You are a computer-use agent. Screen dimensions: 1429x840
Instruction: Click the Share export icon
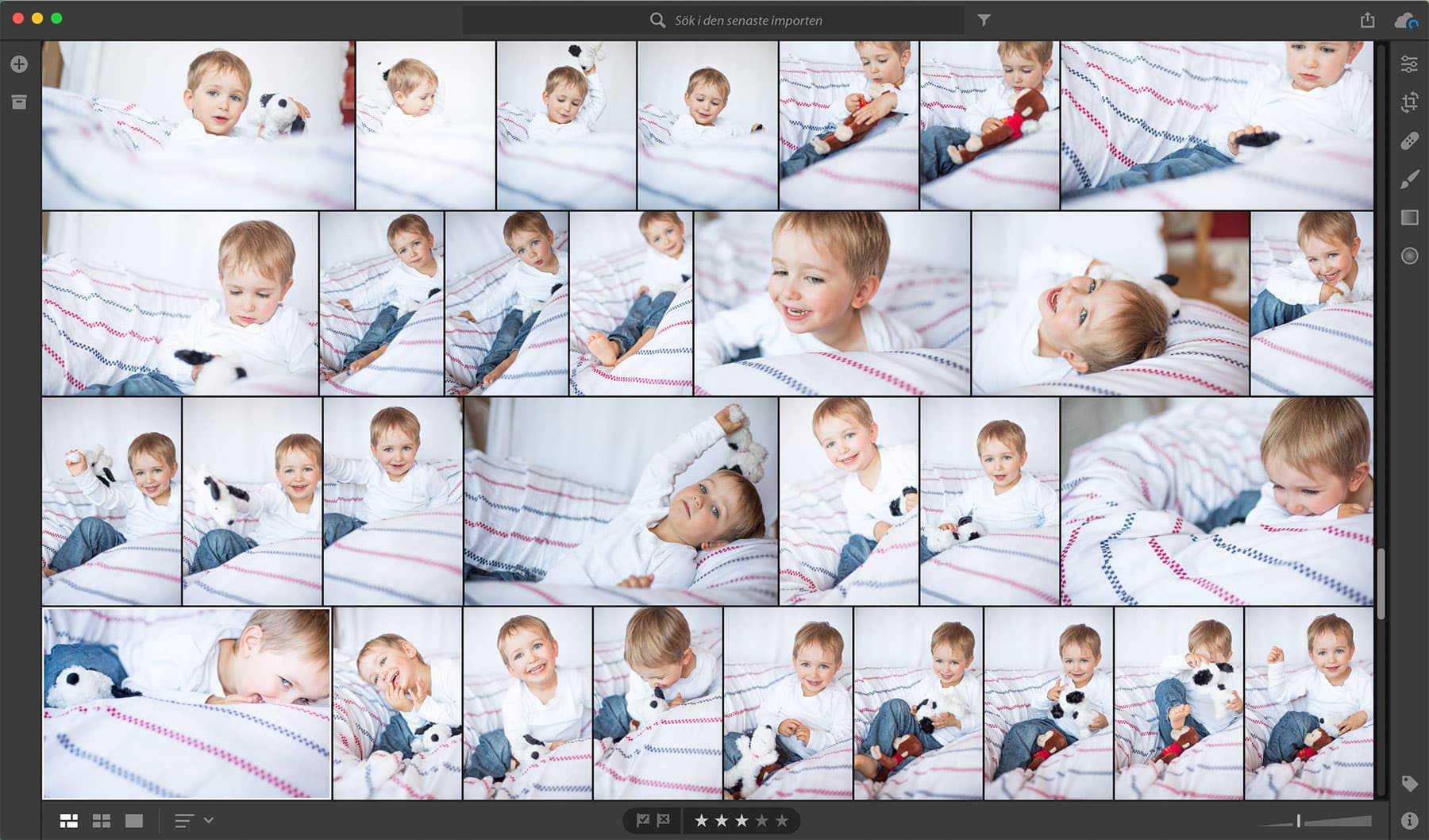pos(1367,20)
